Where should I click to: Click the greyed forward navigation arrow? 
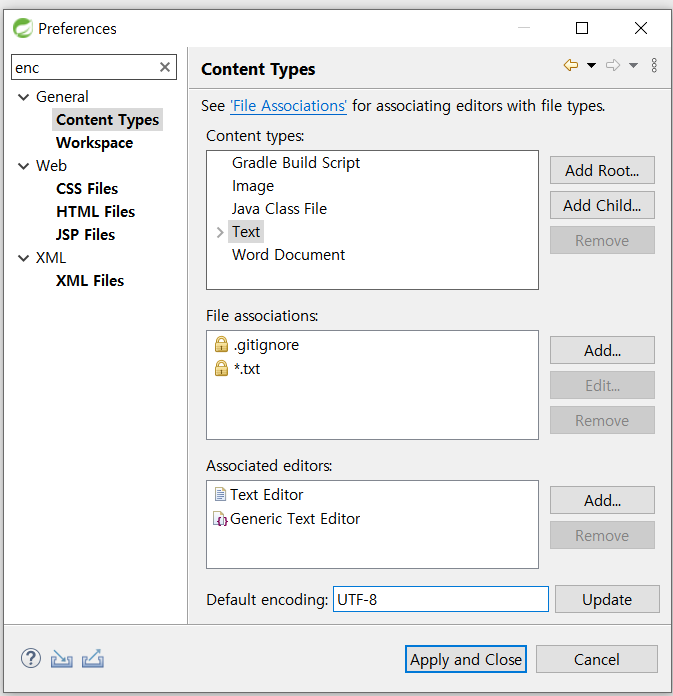614,66
